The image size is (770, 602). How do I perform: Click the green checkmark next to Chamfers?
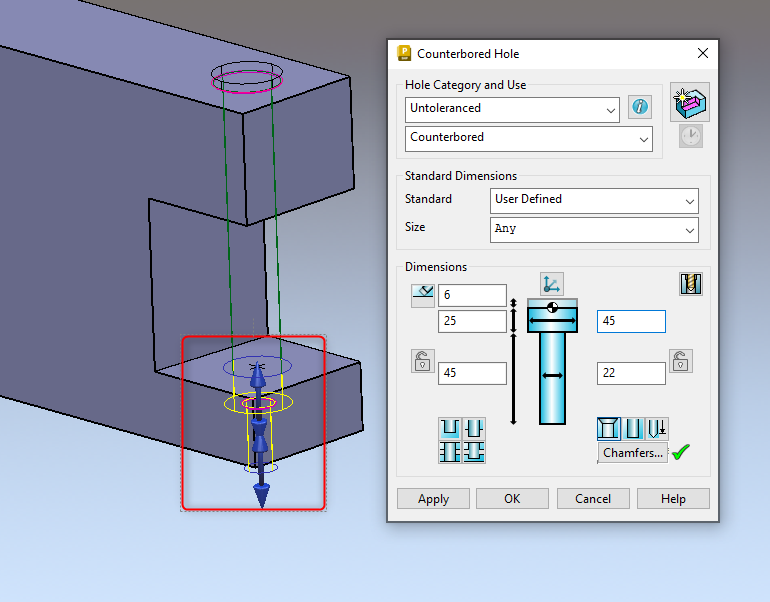(x=681, y=452)
